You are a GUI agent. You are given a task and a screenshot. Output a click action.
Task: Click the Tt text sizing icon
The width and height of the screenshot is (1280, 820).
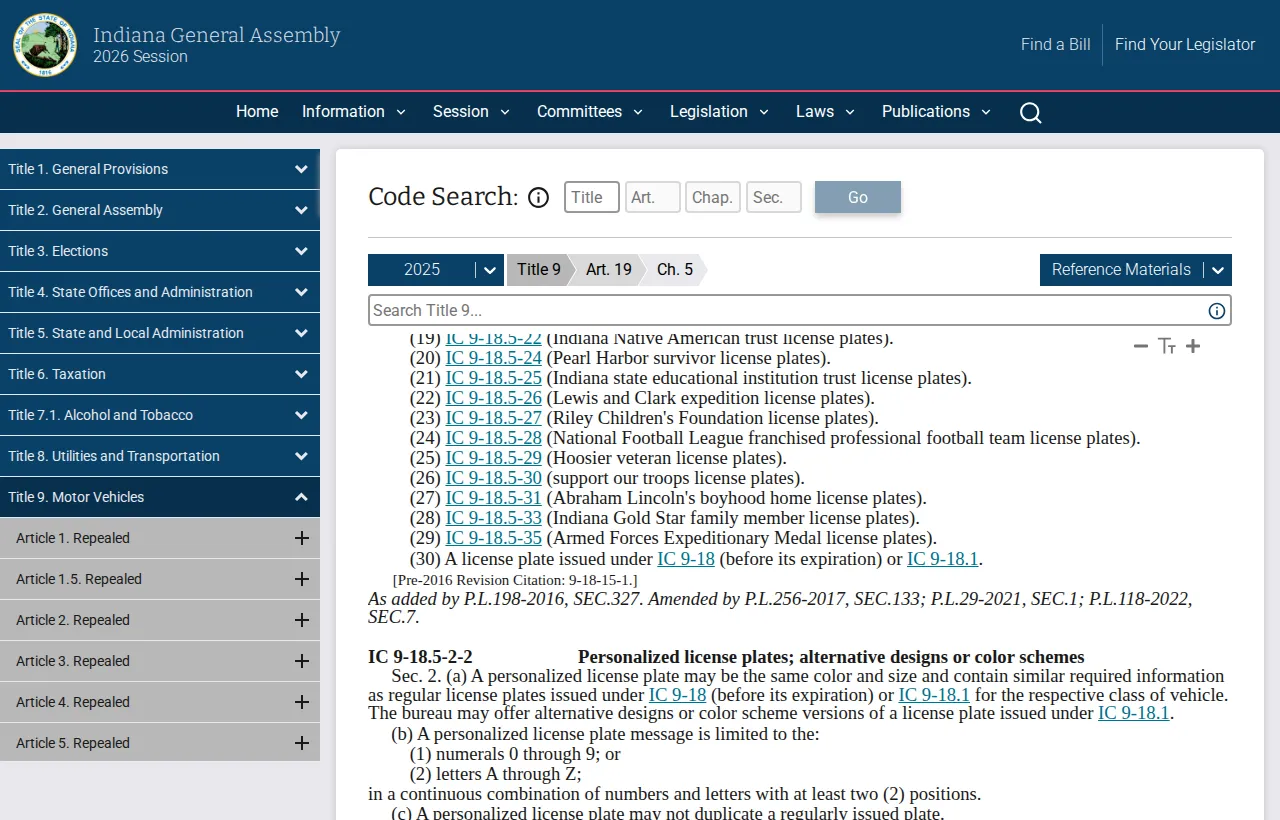pyautogui.click(x=1166, y=346)
